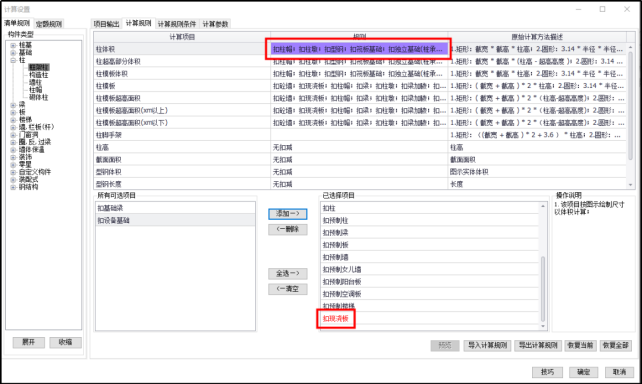The image size is (642, 384).
Task: Switch to the 计算参数 tab
Action: point(215,24)
